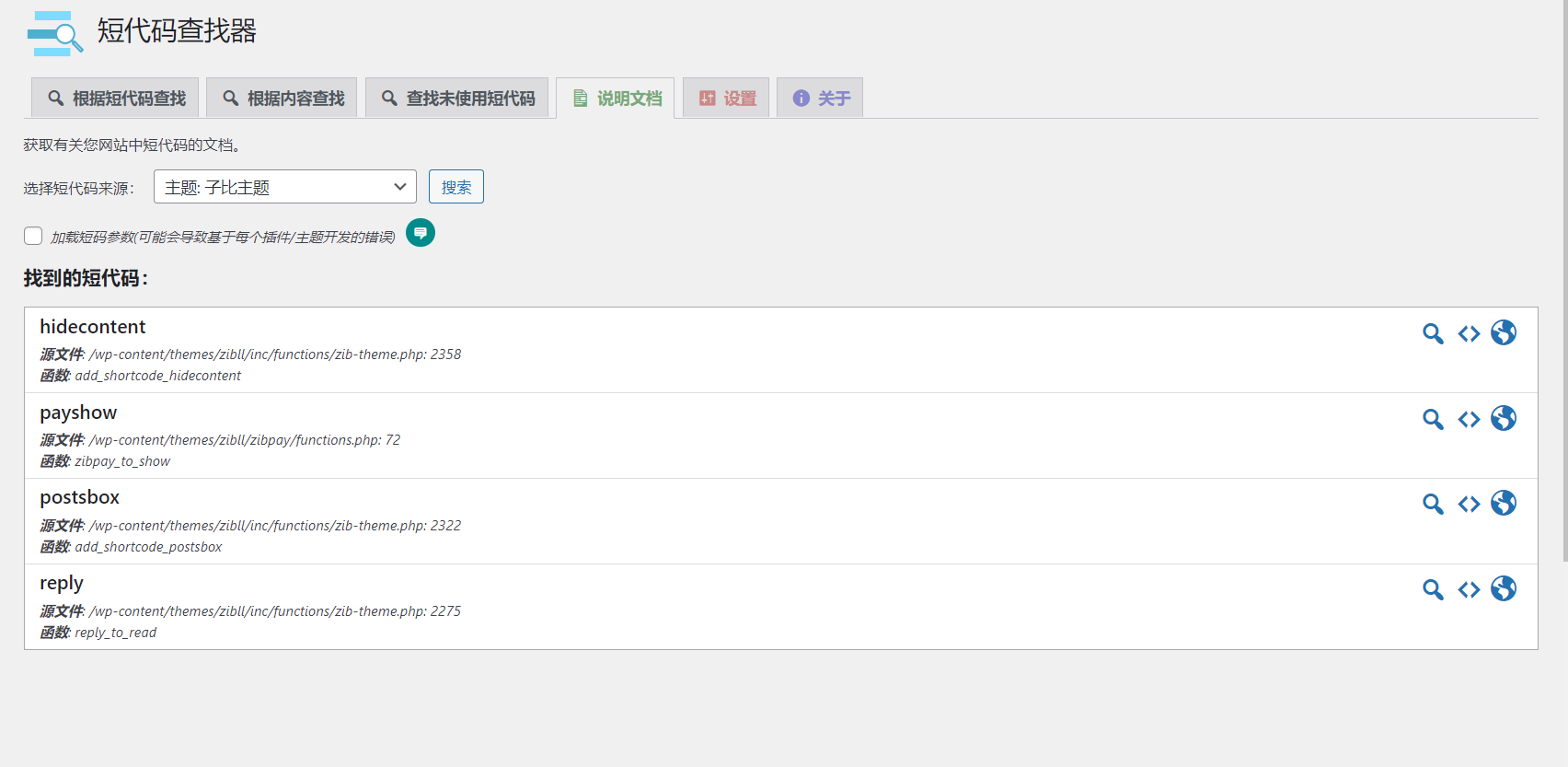The width and height of the screenshot is (1568, 767).
Task: Click the code brackets icon for reply
Action: 1469,589
